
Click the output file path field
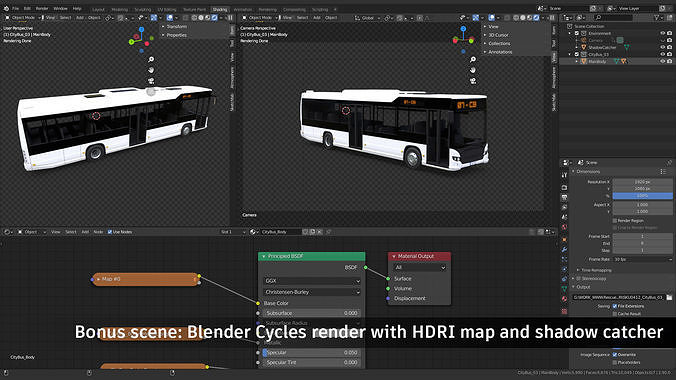pyautogui.click(x=618, y=297)
